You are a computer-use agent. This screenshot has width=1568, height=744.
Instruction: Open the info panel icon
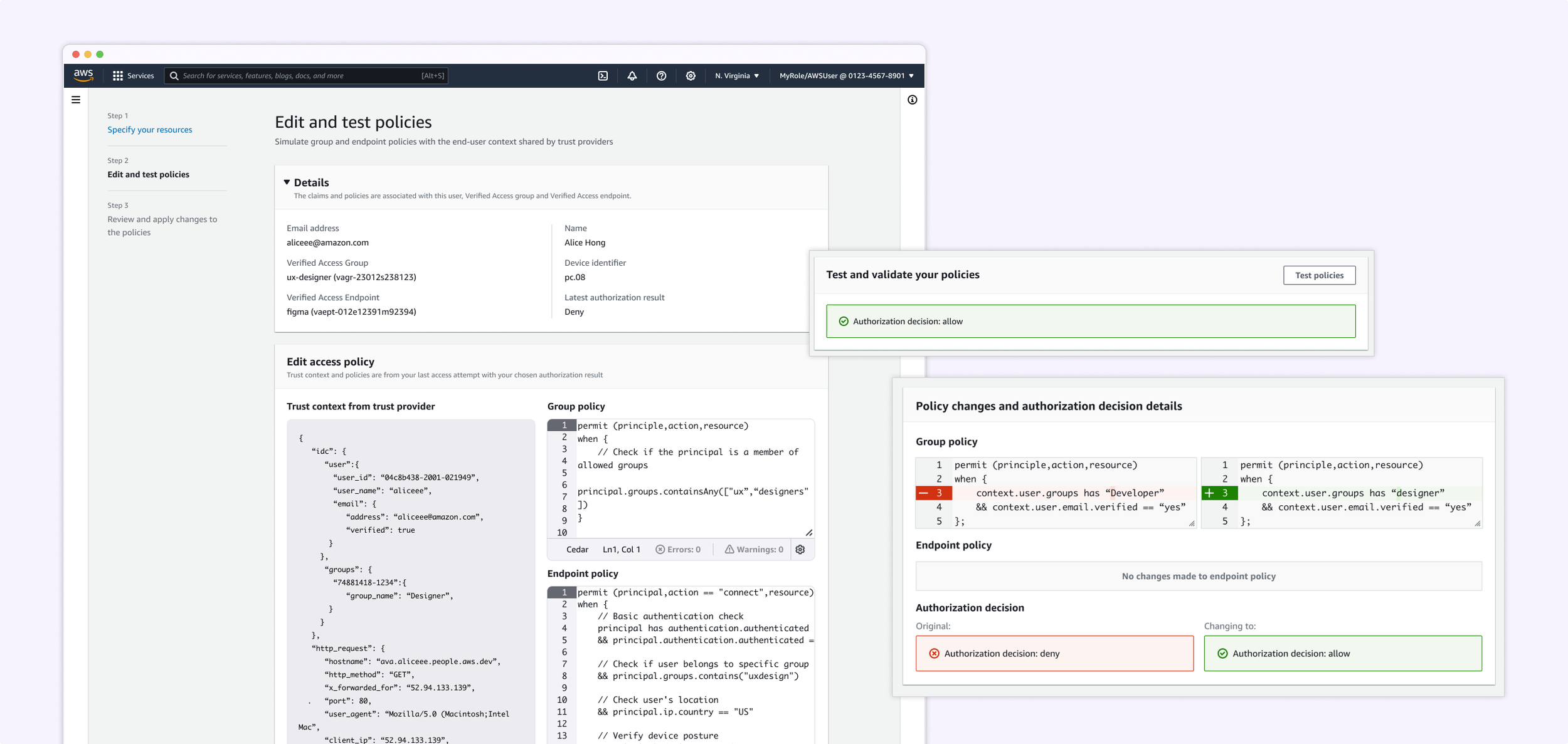(x=912, y=100)
